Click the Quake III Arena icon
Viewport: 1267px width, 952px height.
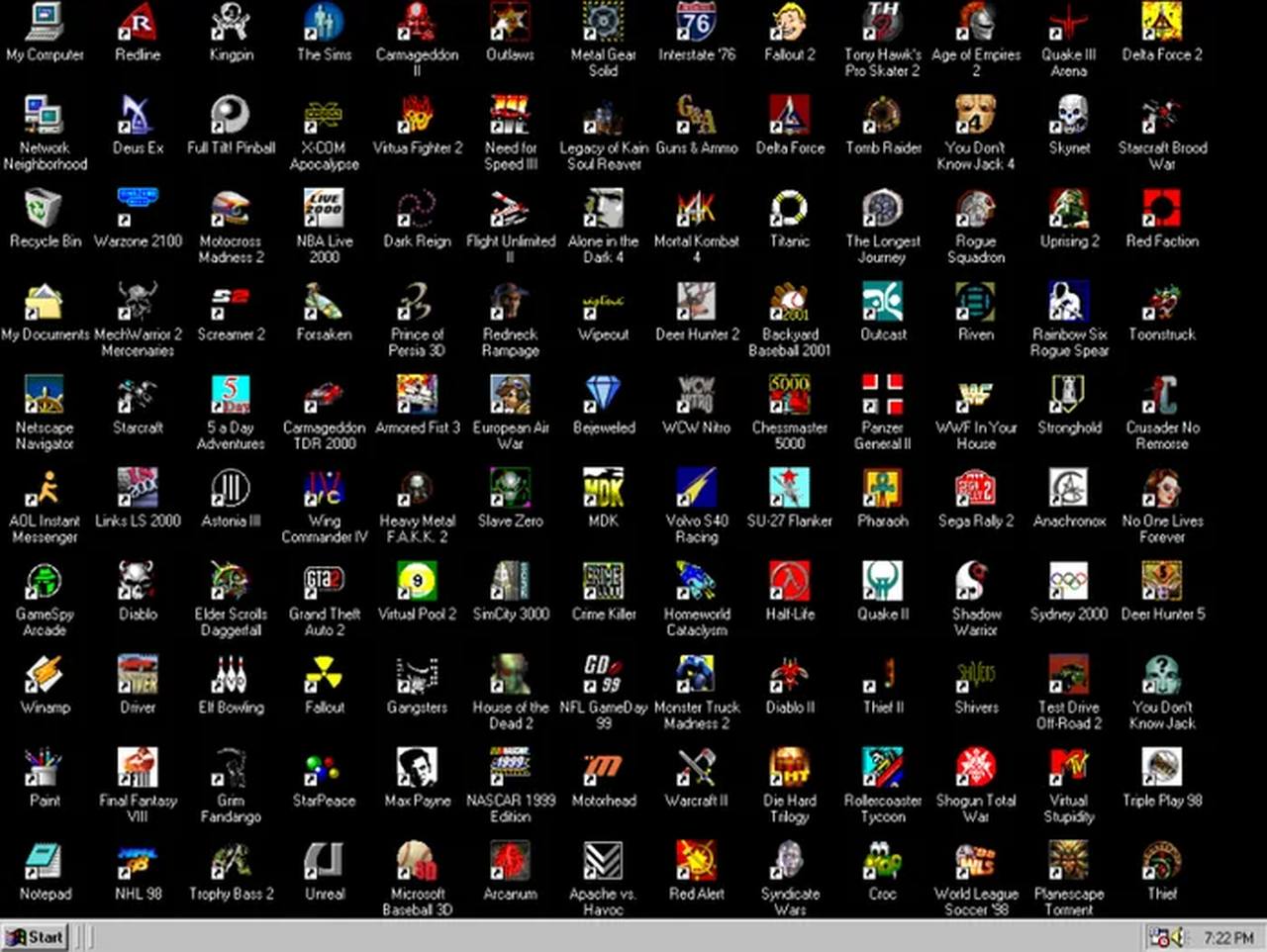1068,22
